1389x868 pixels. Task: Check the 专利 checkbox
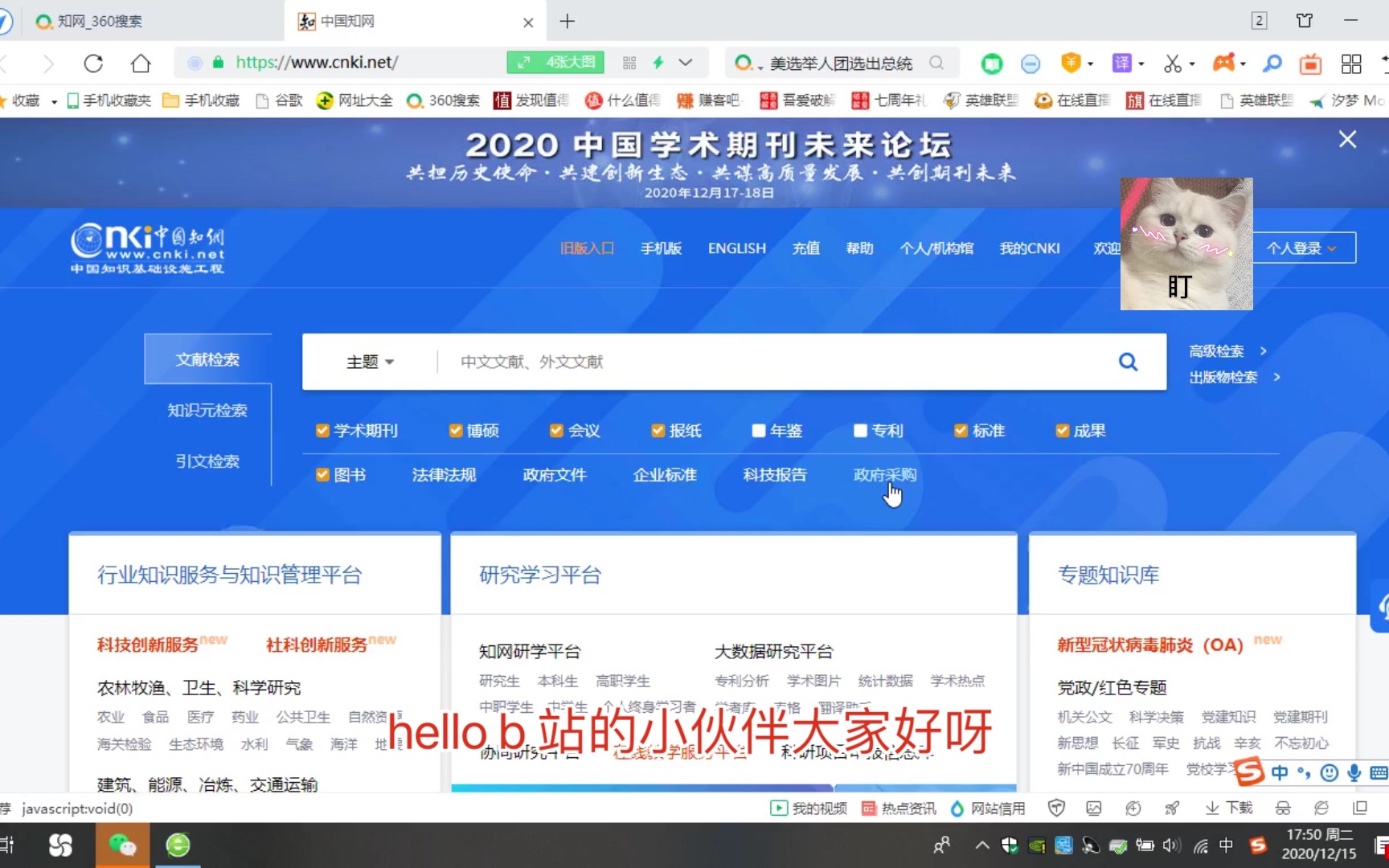click(860, 431)
